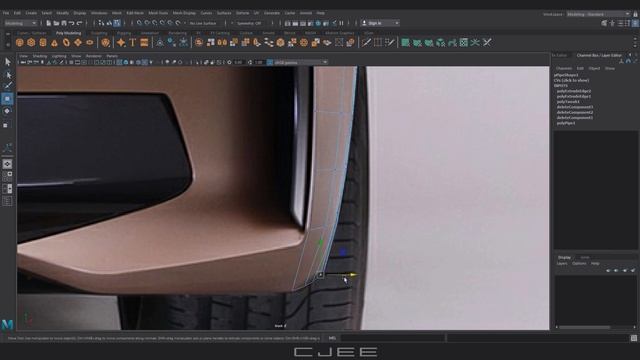Viewport: 640px width, 360px height.
Task: Click the MEL command line input field
Action: pyautogui.click(x=393, y=338)
